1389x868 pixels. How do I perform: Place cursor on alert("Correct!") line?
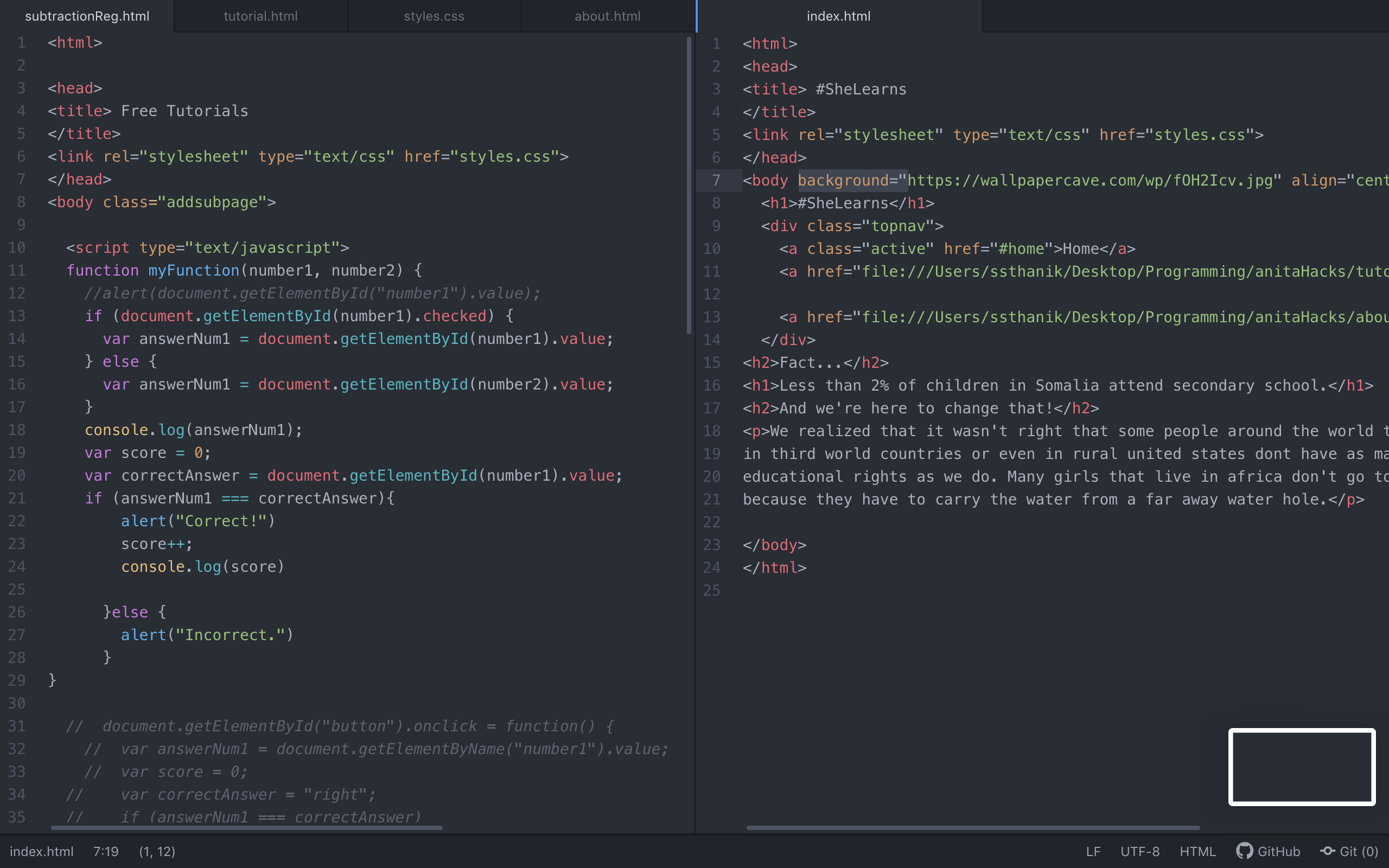pos(198,521)
